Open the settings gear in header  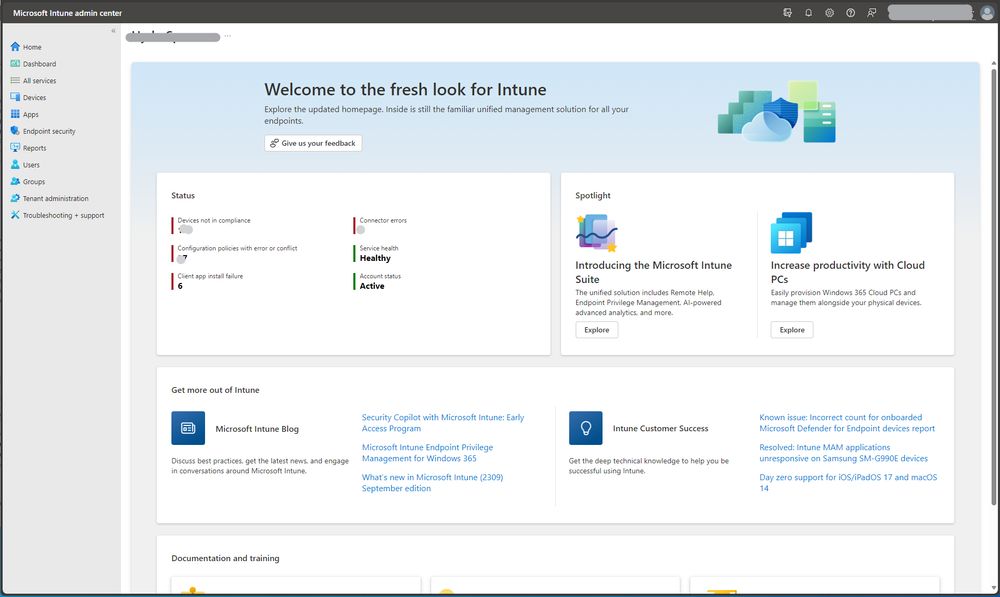pyautogui.click(x=829, y=13)
